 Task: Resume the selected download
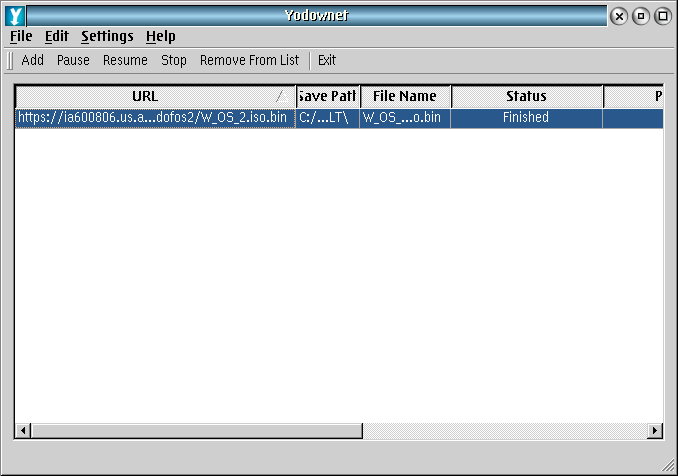125,60
